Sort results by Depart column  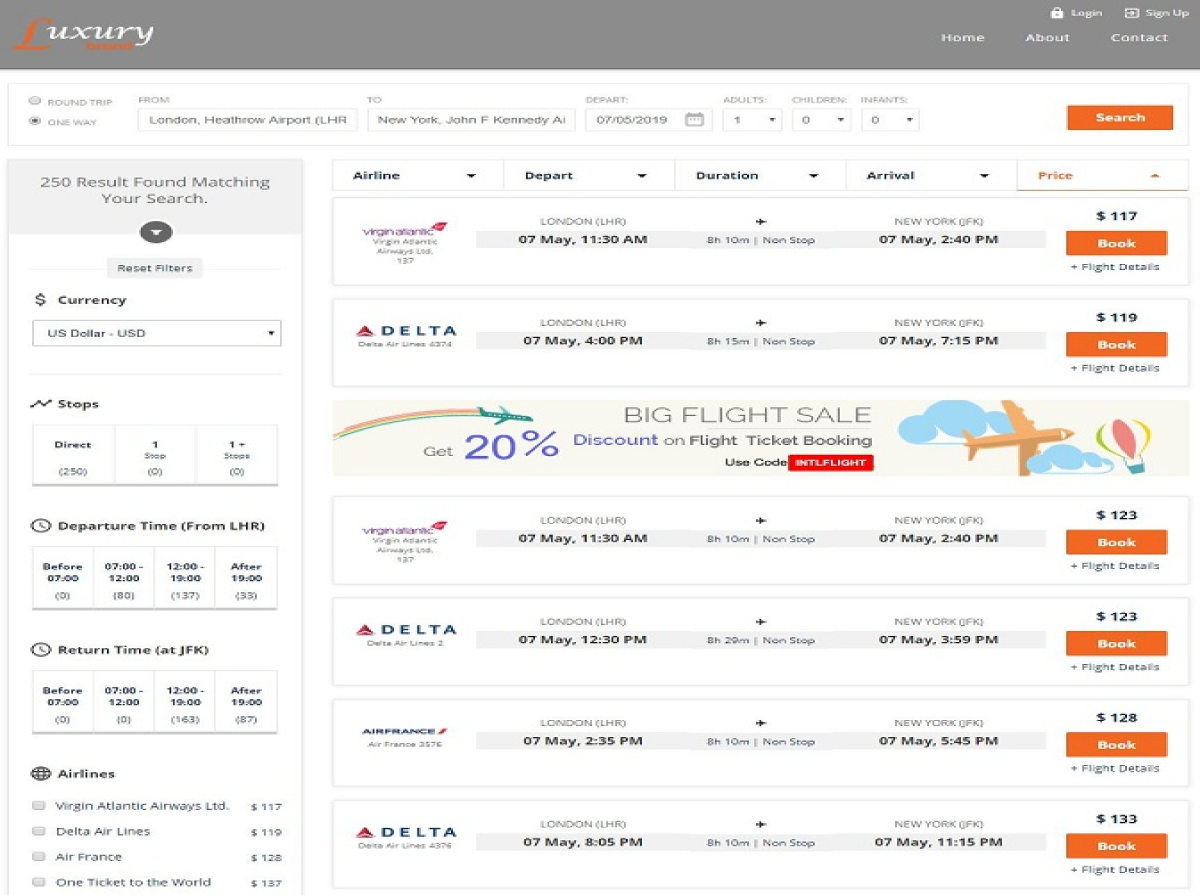(x=589, y=175)
